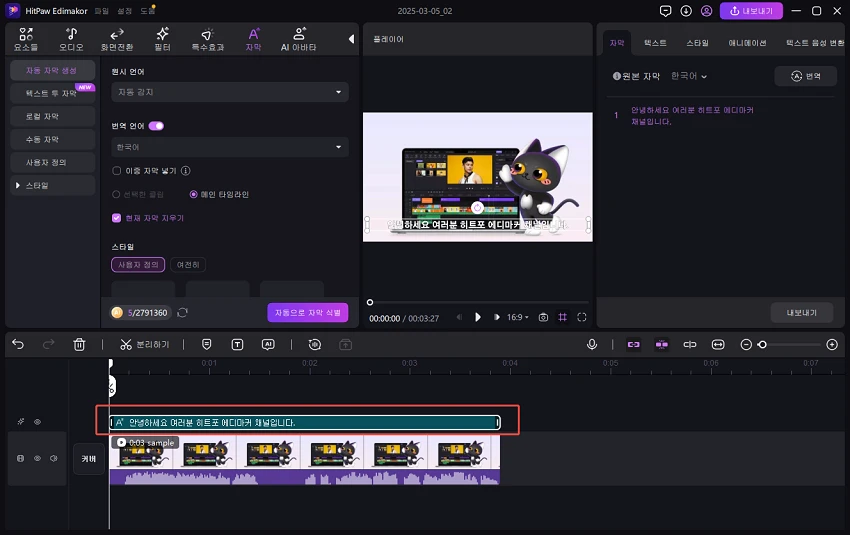
Task: Click the feedback message icon in title bar
Action: pyautogui.click(x=665, y=11)
